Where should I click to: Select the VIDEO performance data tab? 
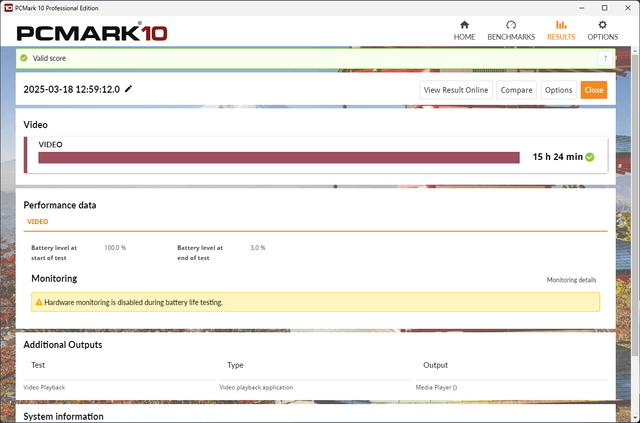coord(38,221)
